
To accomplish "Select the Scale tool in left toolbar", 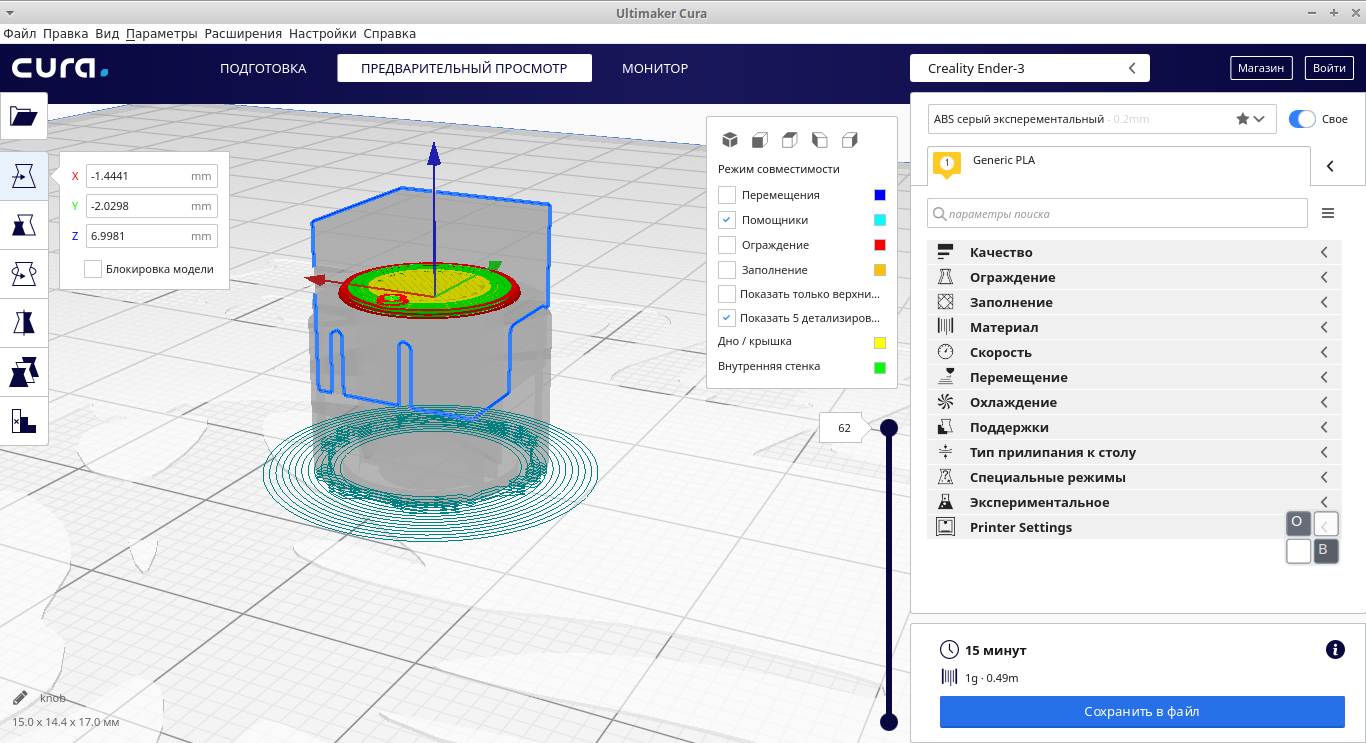I will (24, 224).
